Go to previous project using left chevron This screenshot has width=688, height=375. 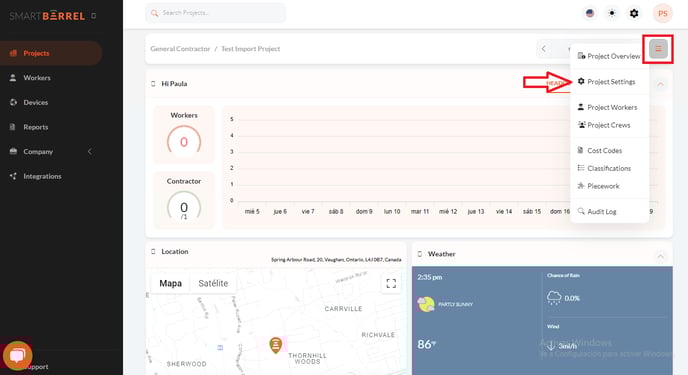tap(544, 49)
